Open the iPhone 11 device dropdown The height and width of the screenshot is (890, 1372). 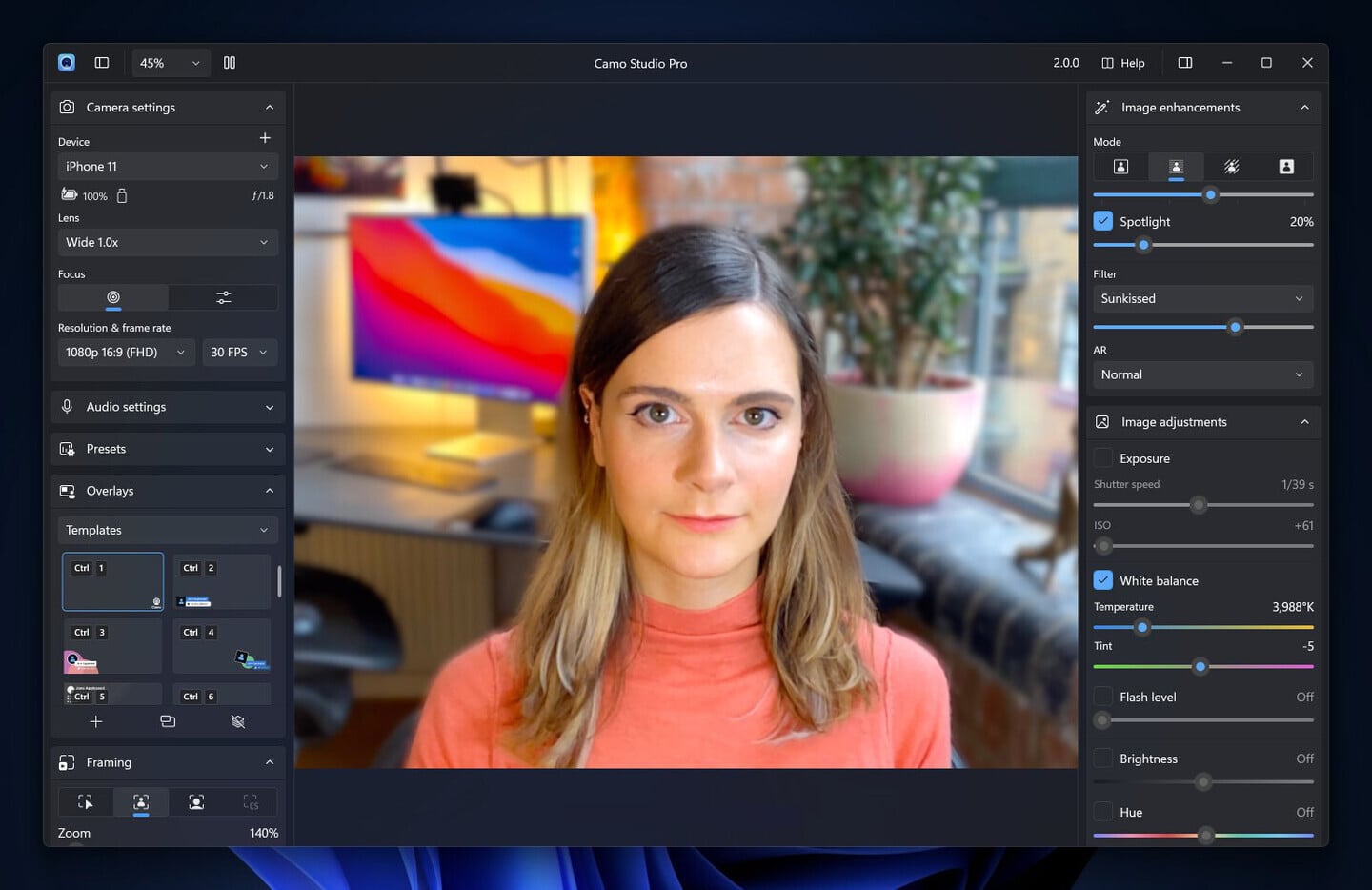point(168,167)
